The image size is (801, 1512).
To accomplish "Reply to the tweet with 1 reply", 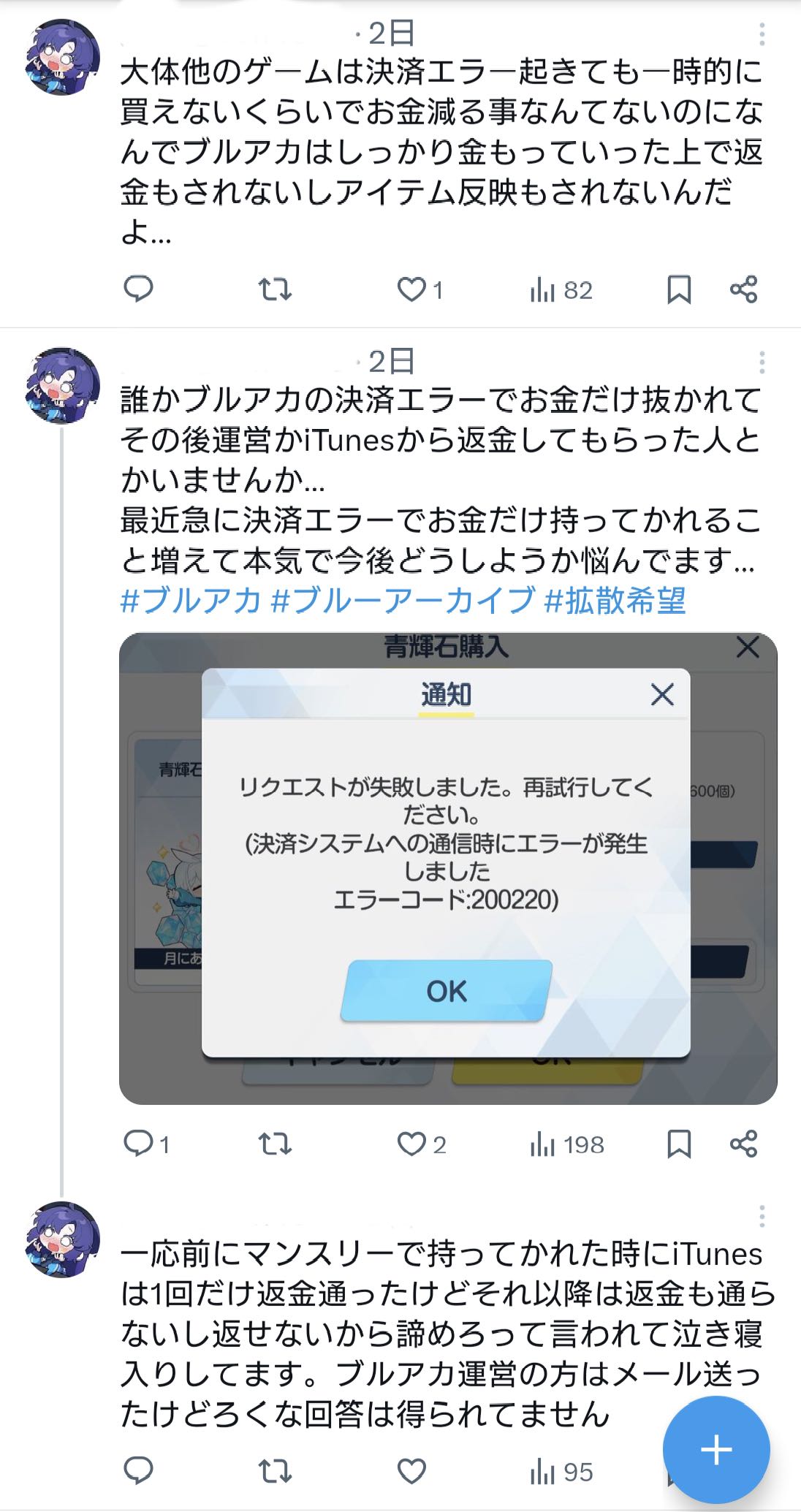I will click(146, 1144).
